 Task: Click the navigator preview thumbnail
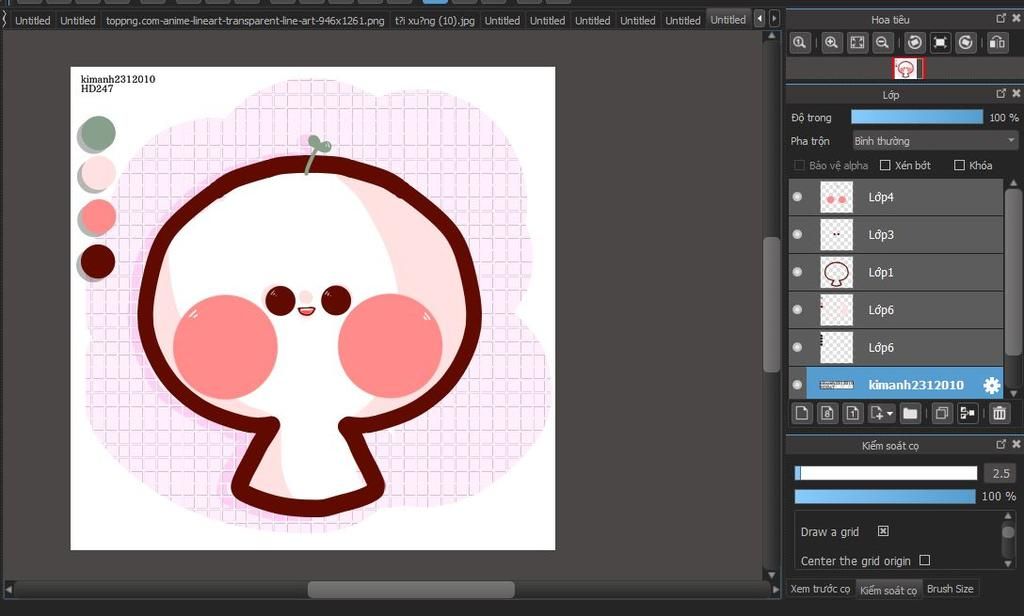[x=908, y=68]
